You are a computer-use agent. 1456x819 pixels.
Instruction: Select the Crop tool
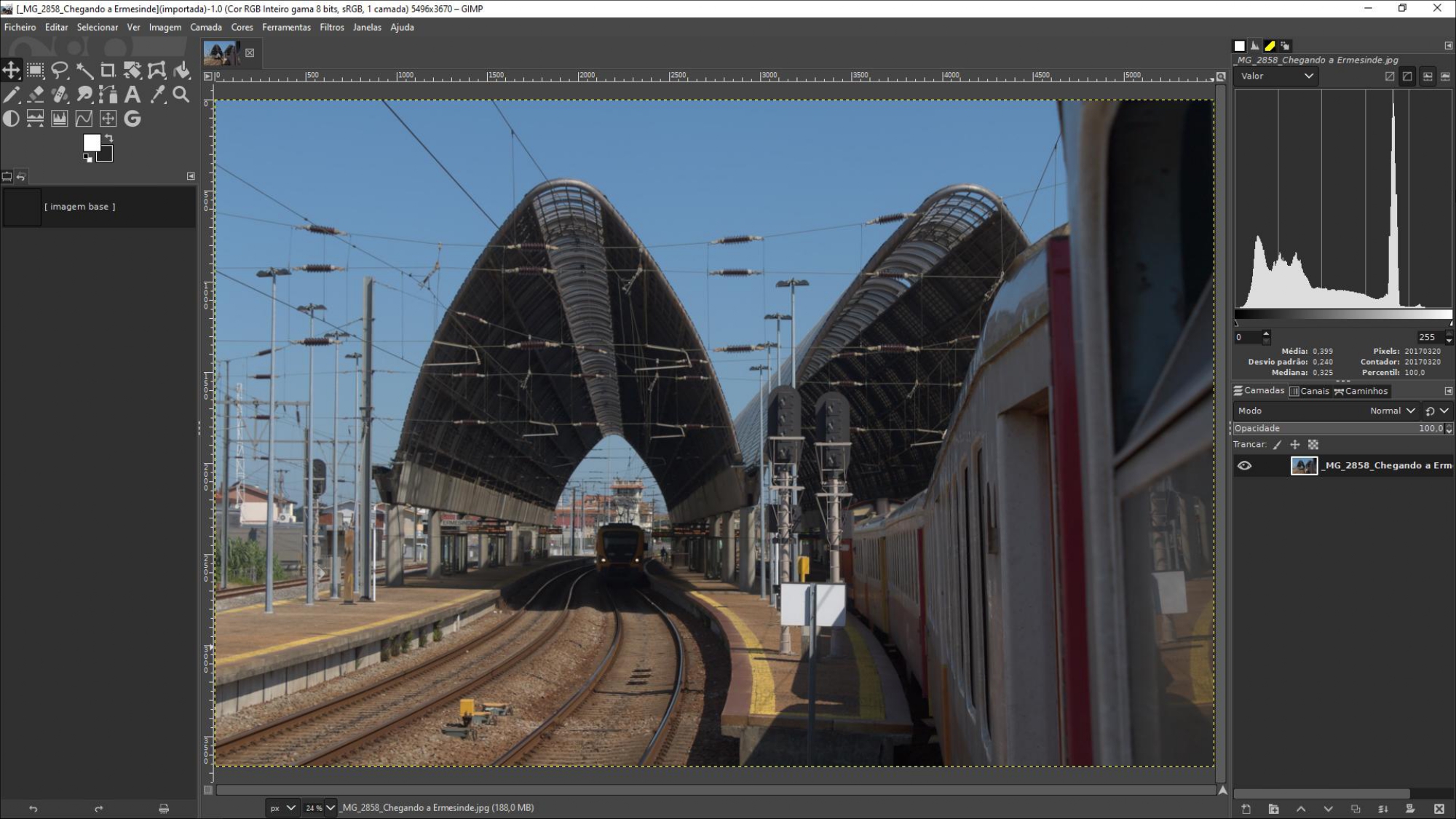tap(108, 71)
